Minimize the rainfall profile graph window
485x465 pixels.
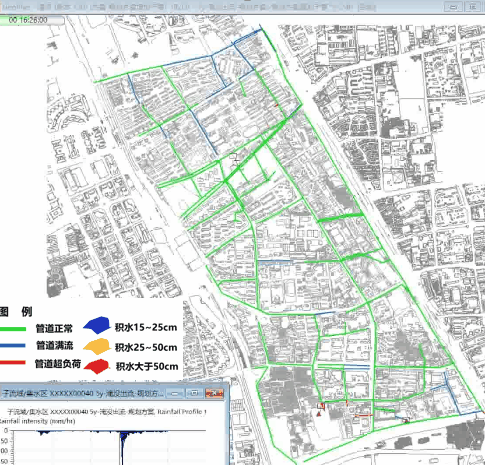[175, 393]
